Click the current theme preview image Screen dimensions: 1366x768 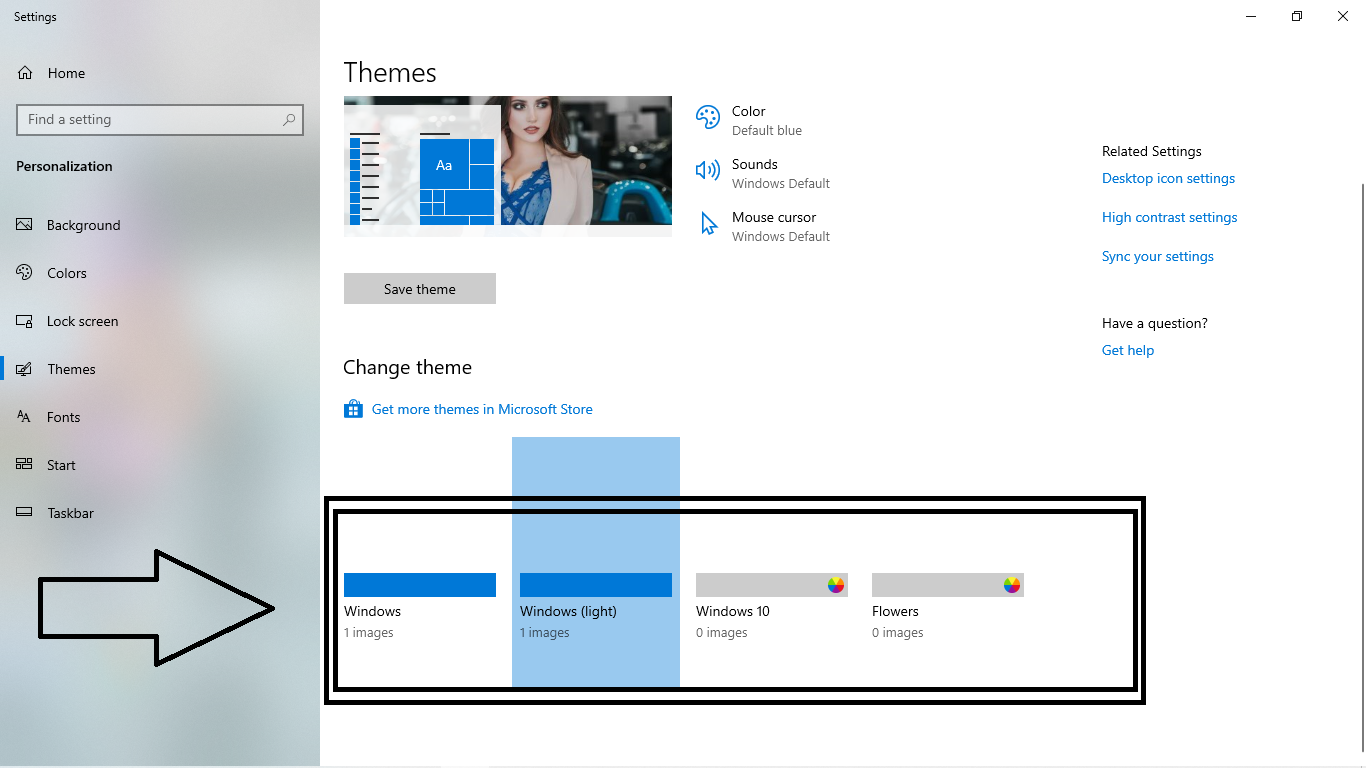(x=508, y=166)
